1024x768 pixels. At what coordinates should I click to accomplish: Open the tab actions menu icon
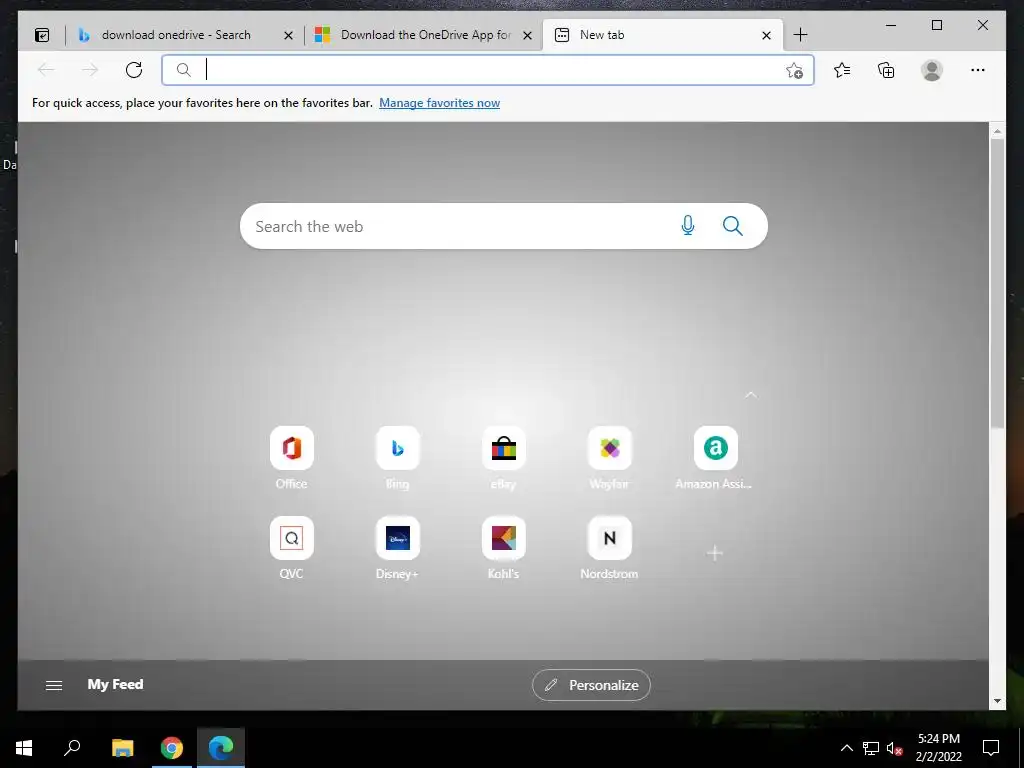(42, 35)
